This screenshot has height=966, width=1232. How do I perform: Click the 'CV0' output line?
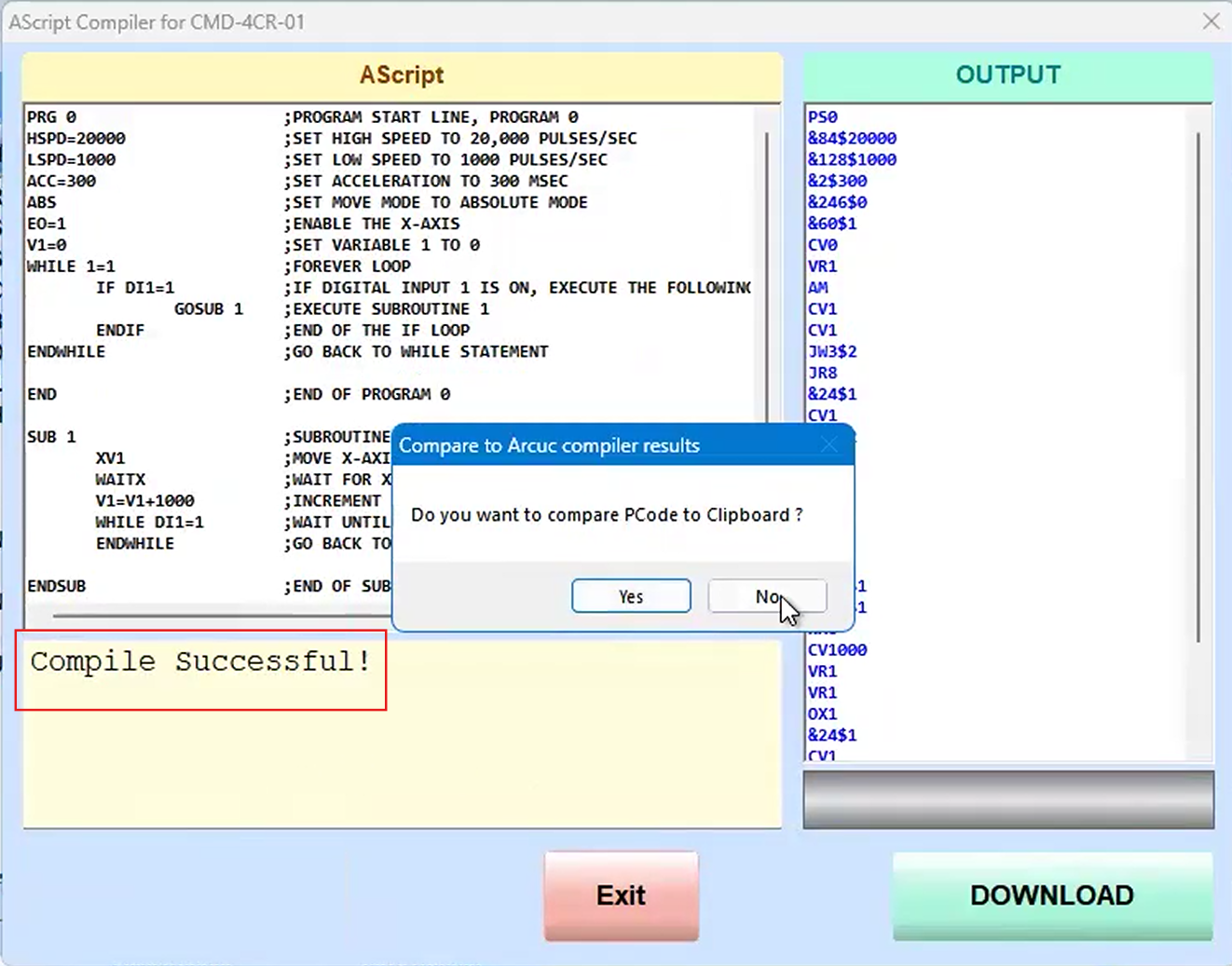tap(823, 246)
